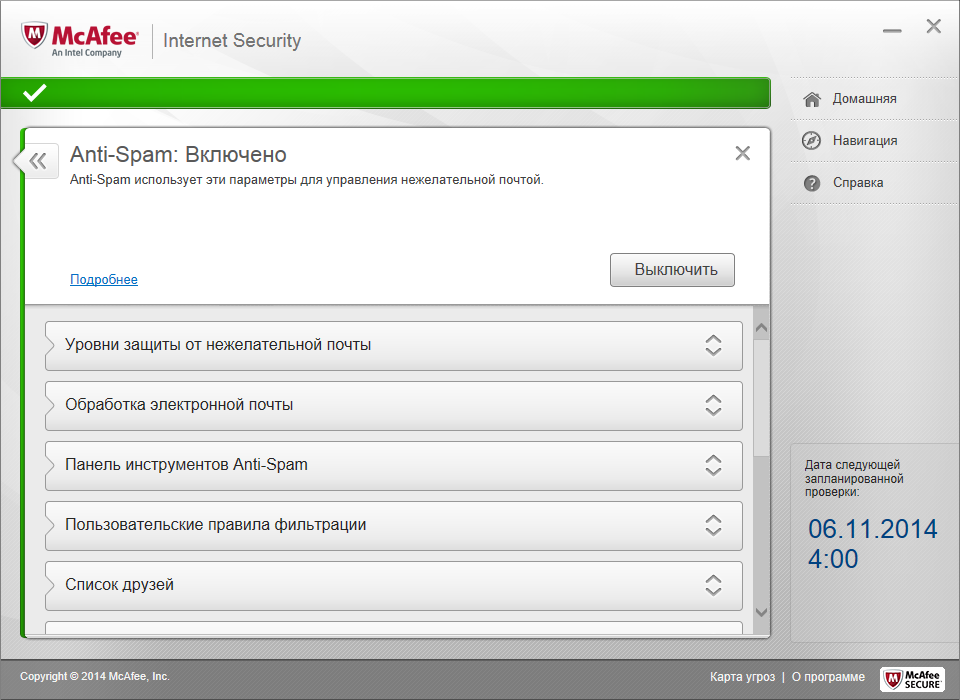The image size is (960, 700).
Task: Click the McAfee SECURE badge
Action: click(912, 679)
